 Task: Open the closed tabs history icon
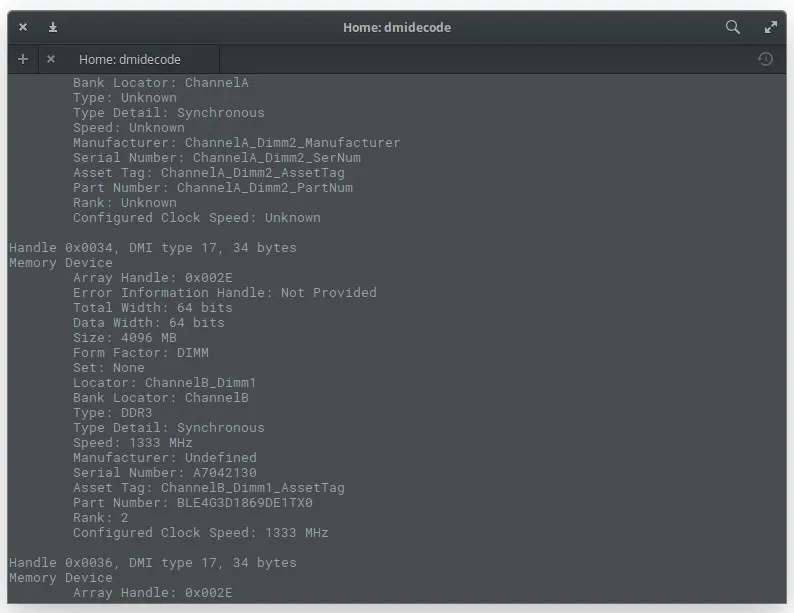point(765,59)
